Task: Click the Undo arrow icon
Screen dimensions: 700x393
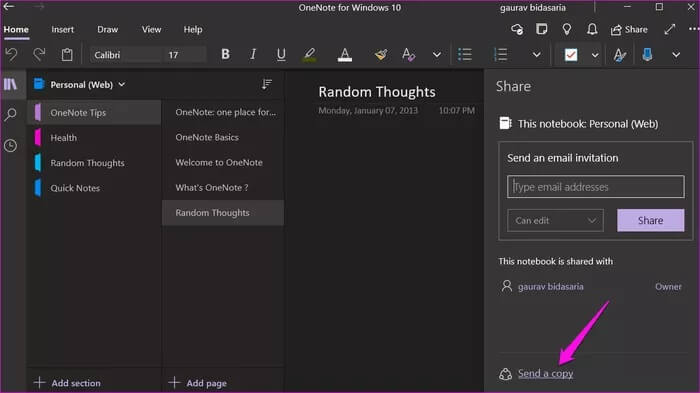Action: coord(11,54)
